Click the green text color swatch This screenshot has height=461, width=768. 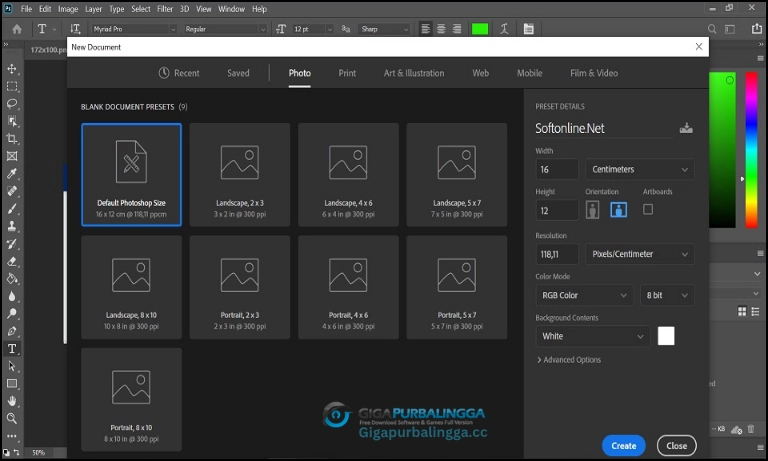[x=480, y=29]
